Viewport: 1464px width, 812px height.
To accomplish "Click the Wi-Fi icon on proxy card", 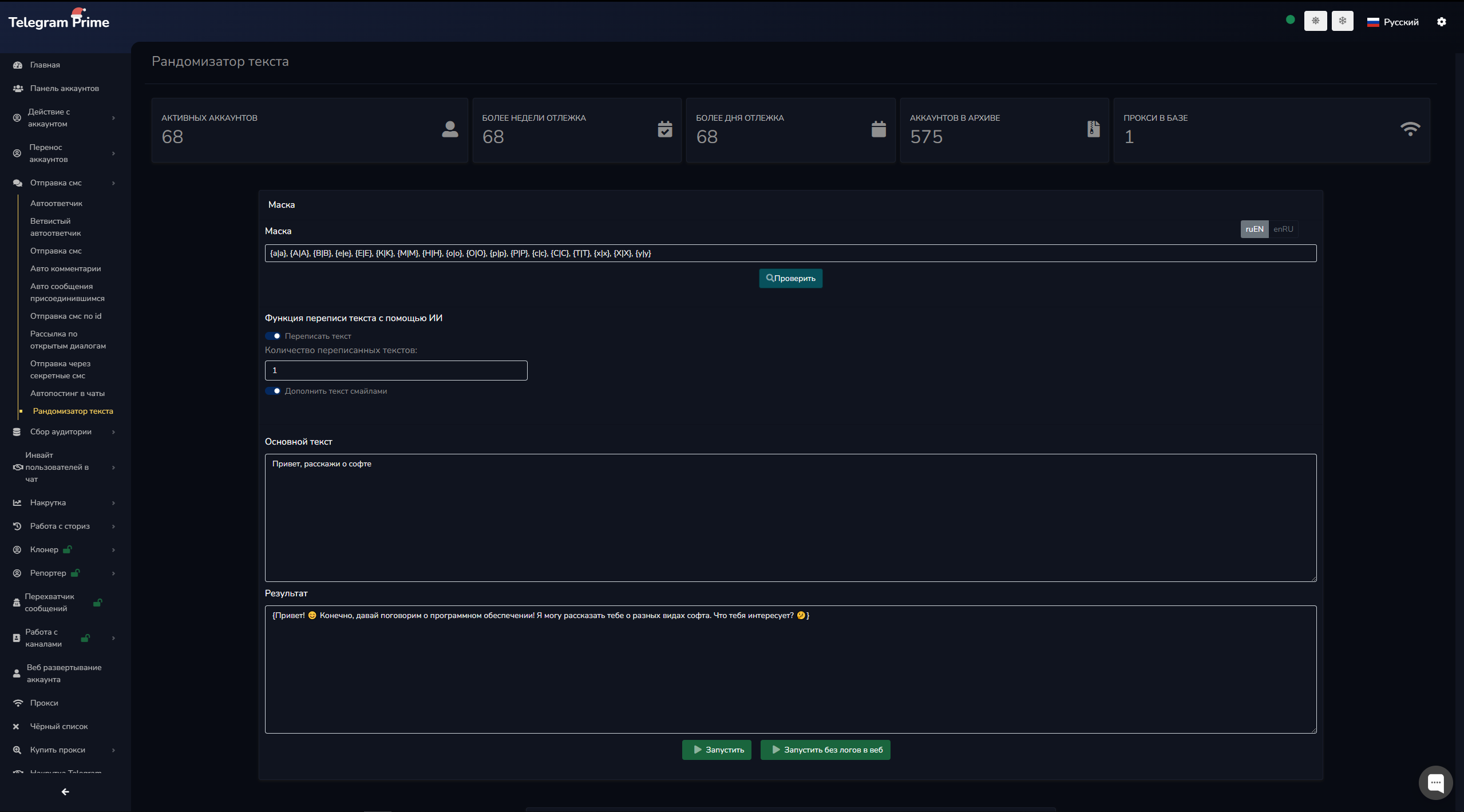I will [1410, 129].
